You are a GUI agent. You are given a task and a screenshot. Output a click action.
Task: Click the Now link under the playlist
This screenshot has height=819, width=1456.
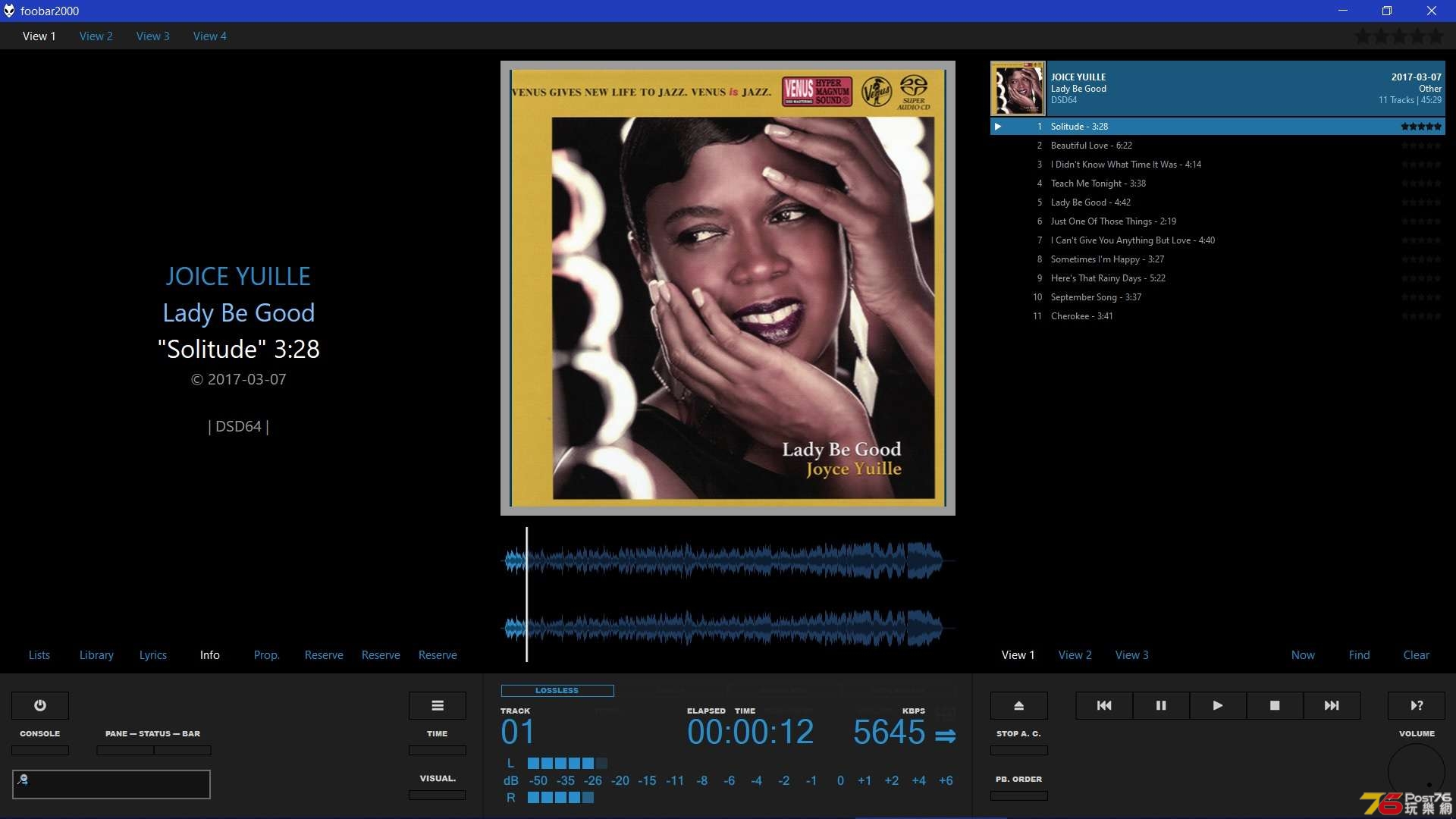1303,654
